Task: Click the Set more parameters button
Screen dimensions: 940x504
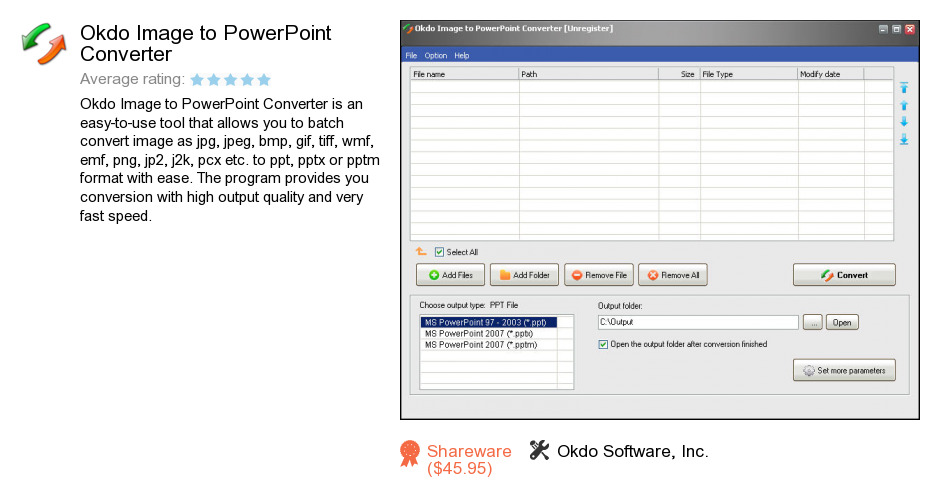Action: pos(844,370)
